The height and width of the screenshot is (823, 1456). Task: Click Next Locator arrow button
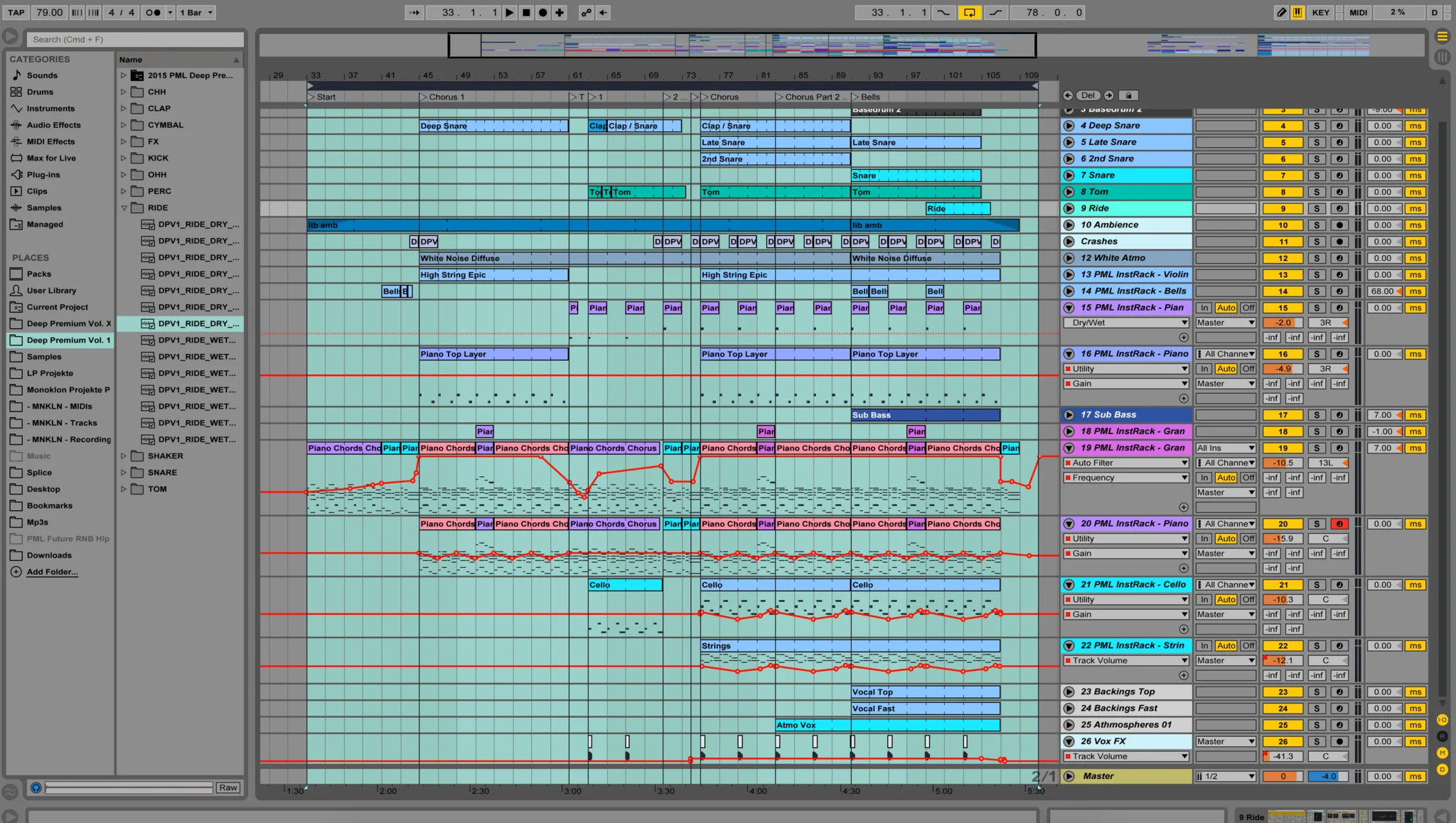pyautogui.click(x=1109, y=95)
